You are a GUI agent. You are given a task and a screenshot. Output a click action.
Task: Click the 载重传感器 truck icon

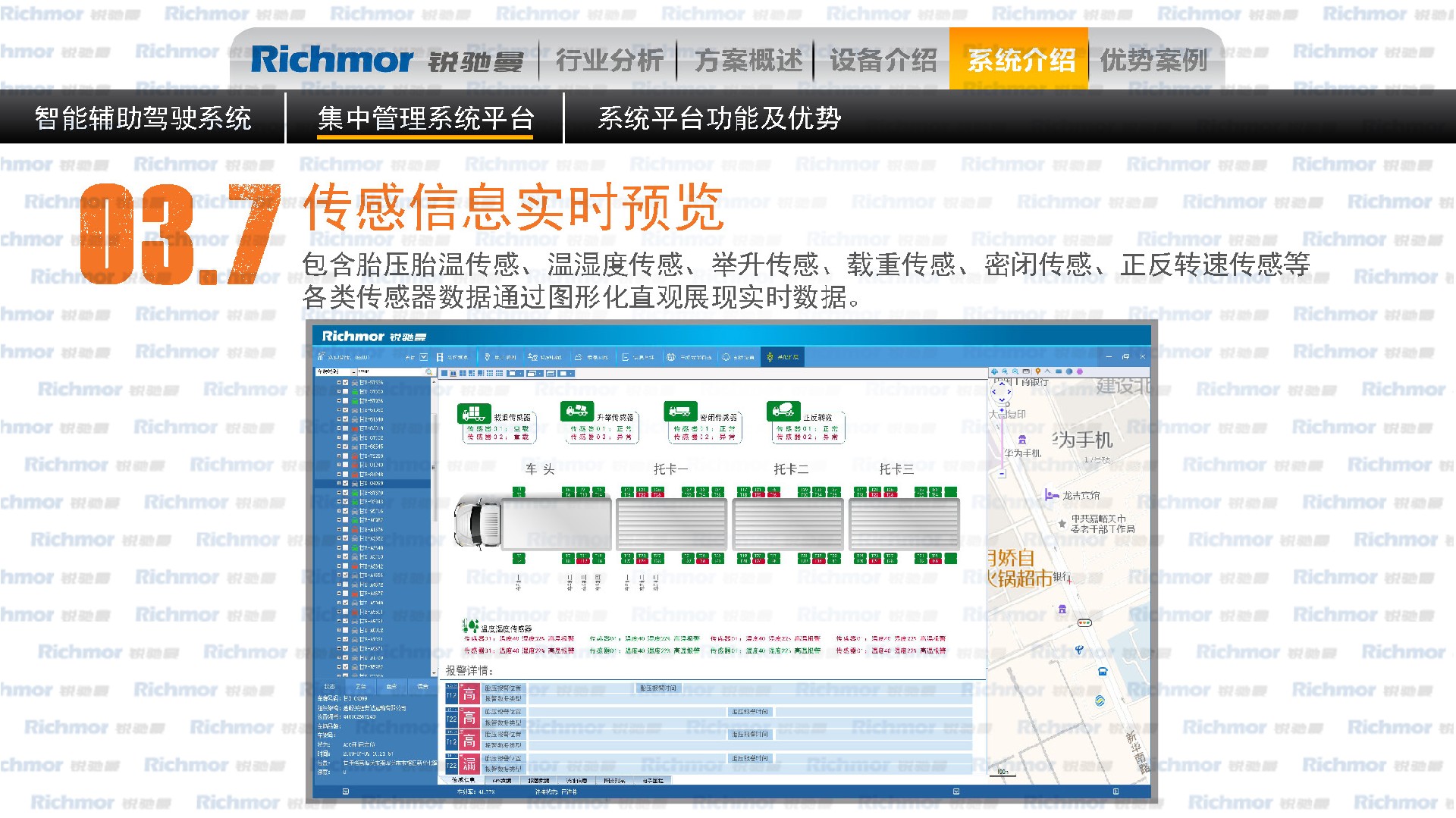click(474, 413)
